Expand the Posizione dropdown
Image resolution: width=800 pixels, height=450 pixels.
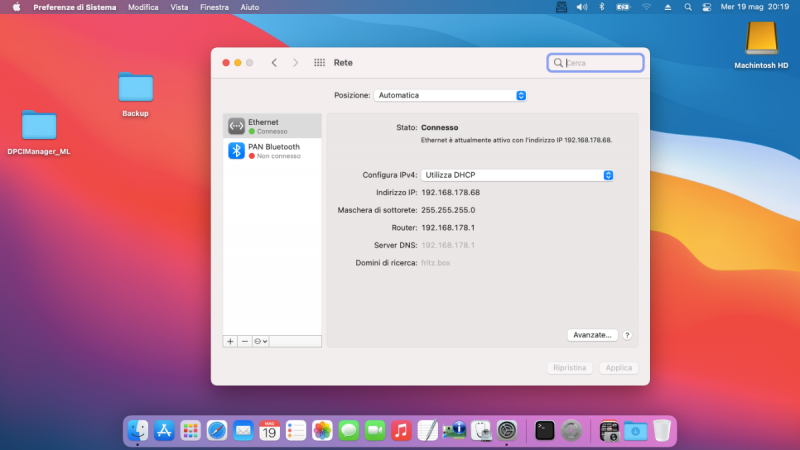point(450,95)
